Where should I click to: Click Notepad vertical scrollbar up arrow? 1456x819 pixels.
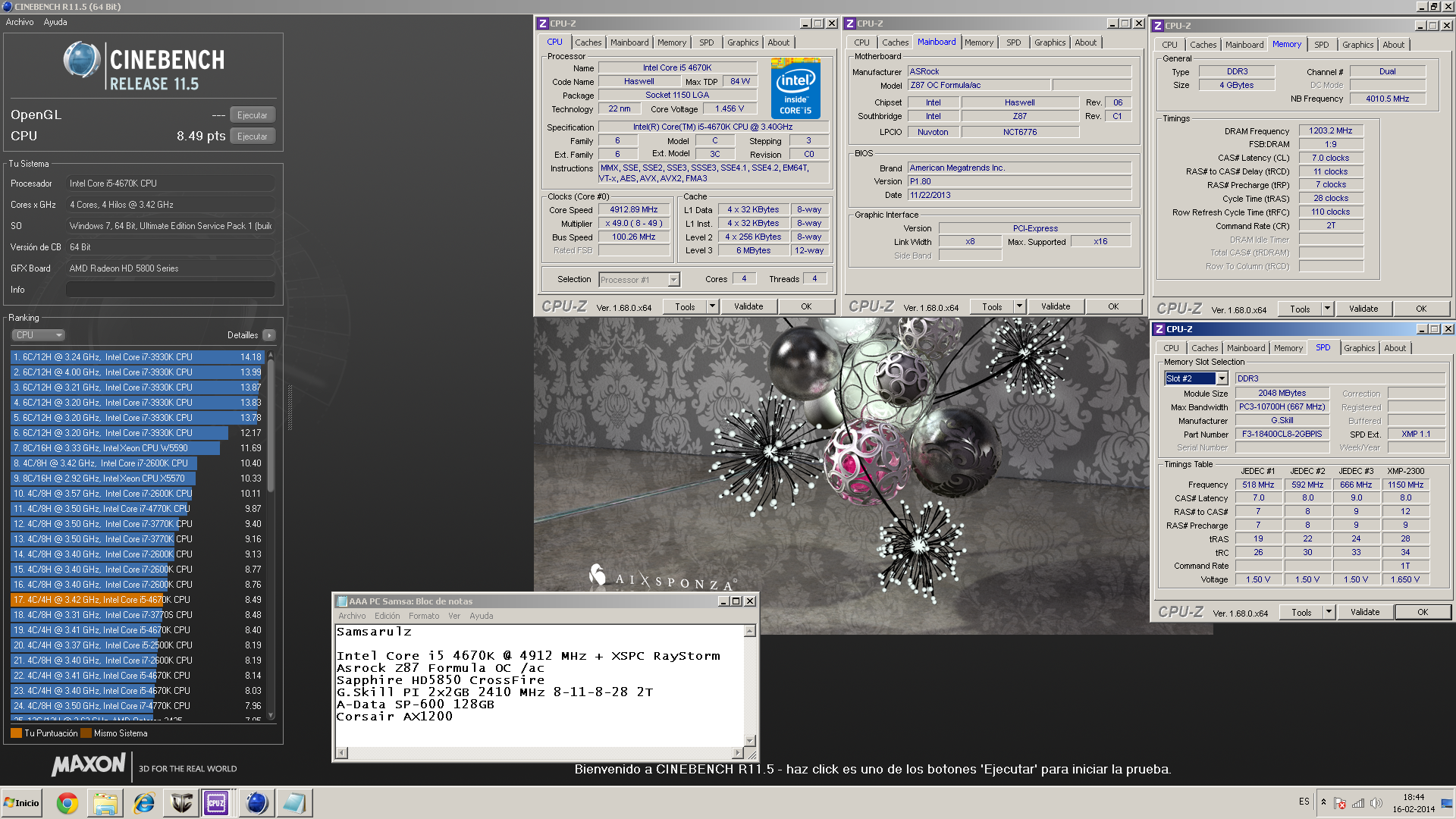(750, 632)
